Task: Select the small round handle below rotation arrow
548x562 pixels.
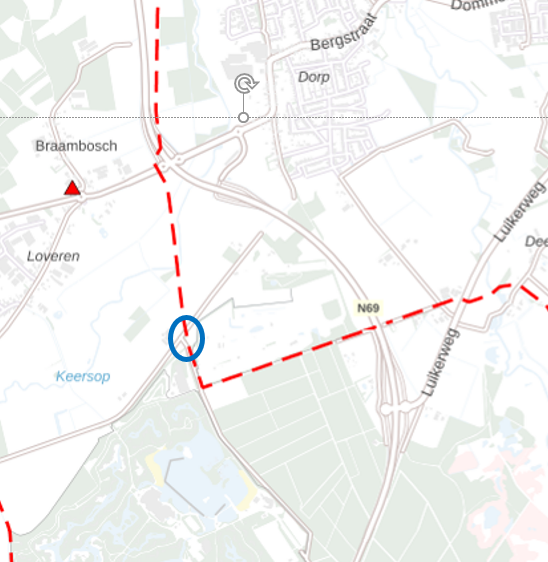Action: click(x=243, y=117)
